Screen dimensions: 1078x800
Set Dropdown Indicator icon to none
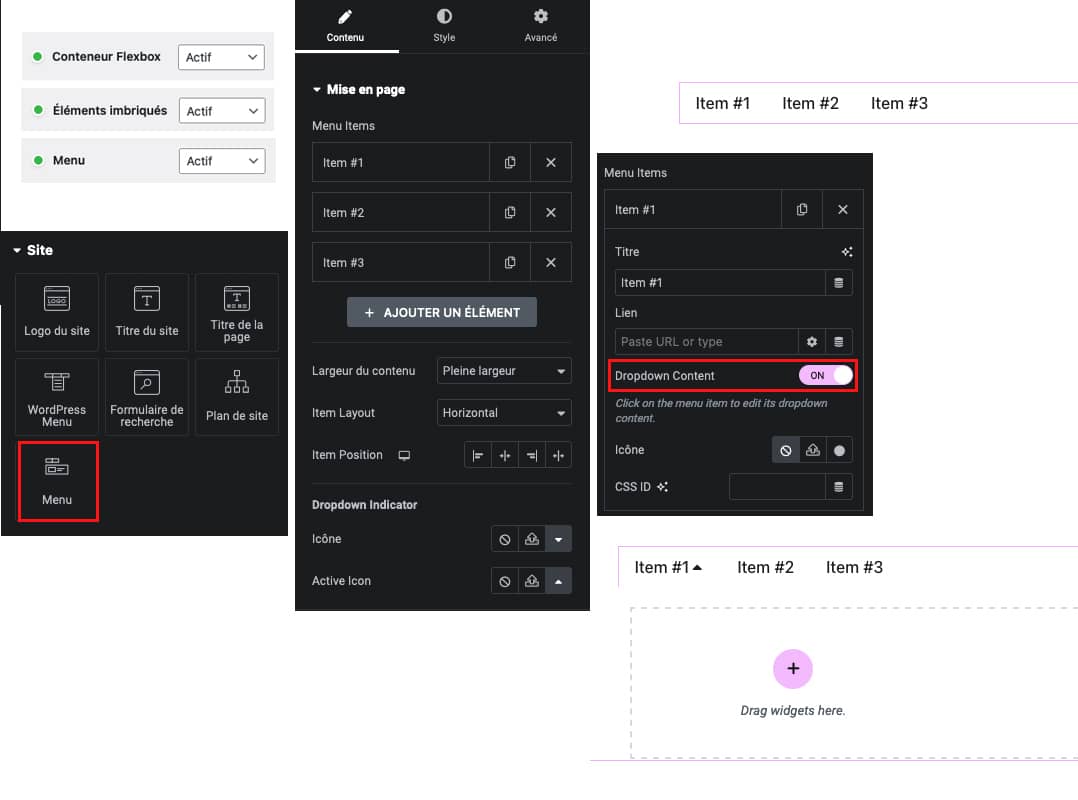[505, 540]
